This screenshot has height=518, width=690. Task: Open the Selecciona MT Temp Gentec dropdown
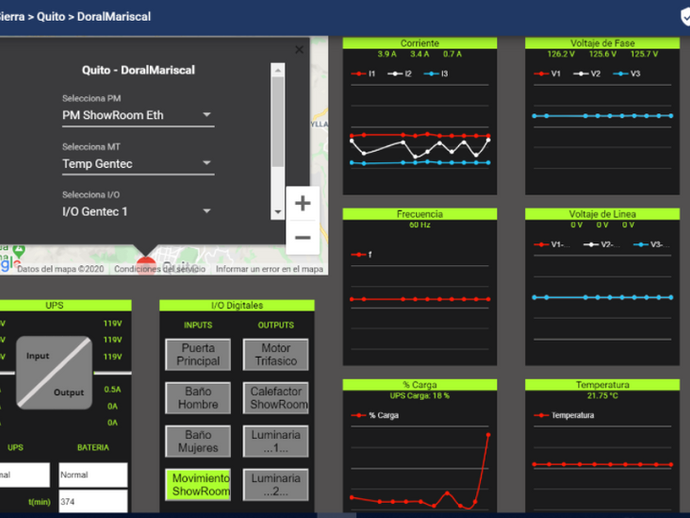tap(138, 164)
